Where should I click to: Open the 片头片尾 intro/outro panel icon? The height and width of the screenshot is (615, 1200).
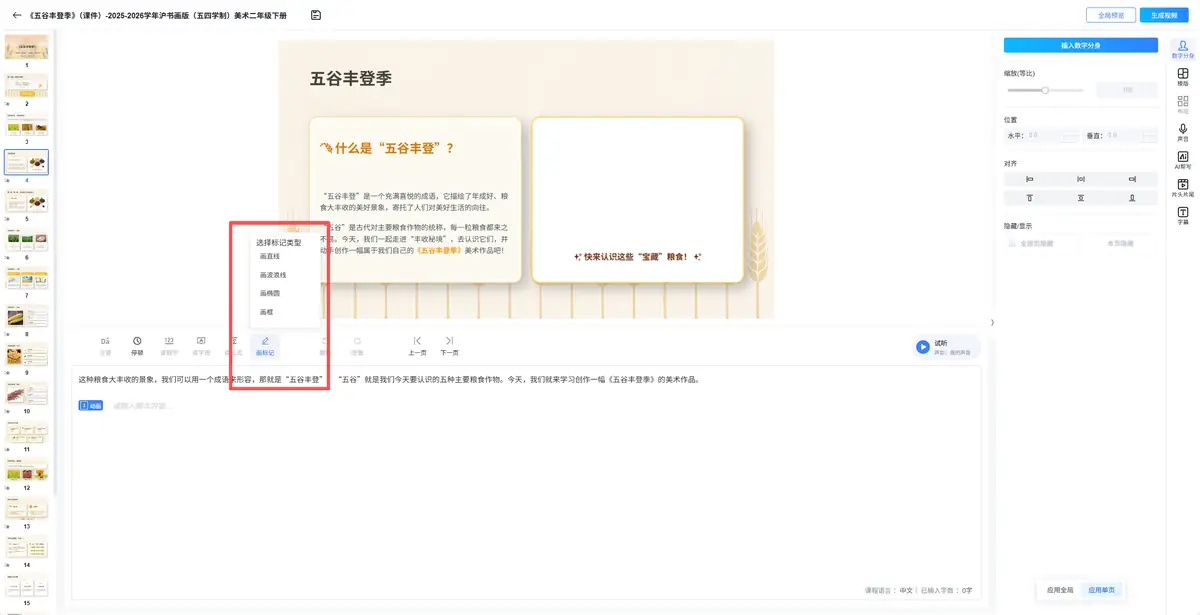coord(1183,188)
